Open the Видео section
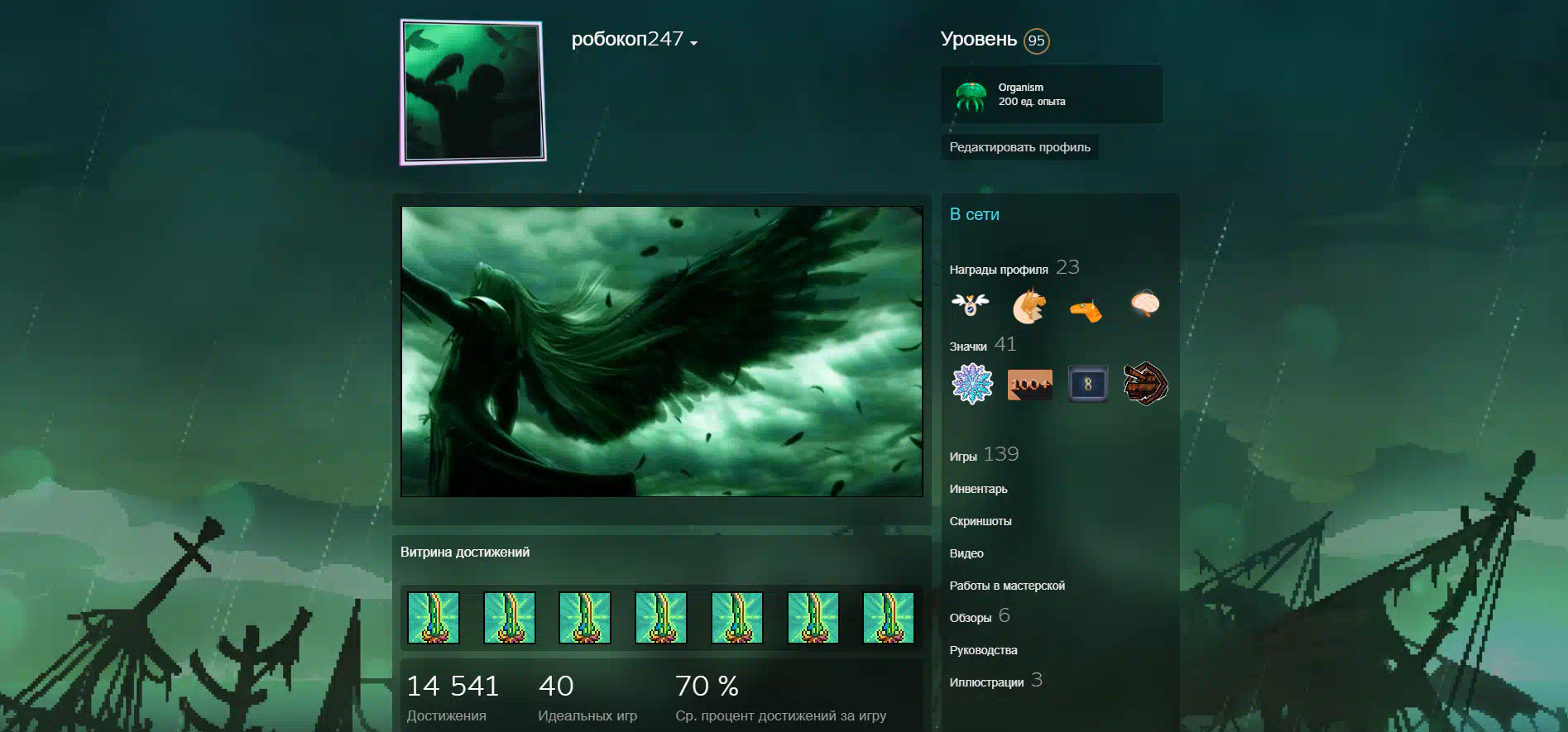This screenshot has height=732, width=1568. click(966, 553)
